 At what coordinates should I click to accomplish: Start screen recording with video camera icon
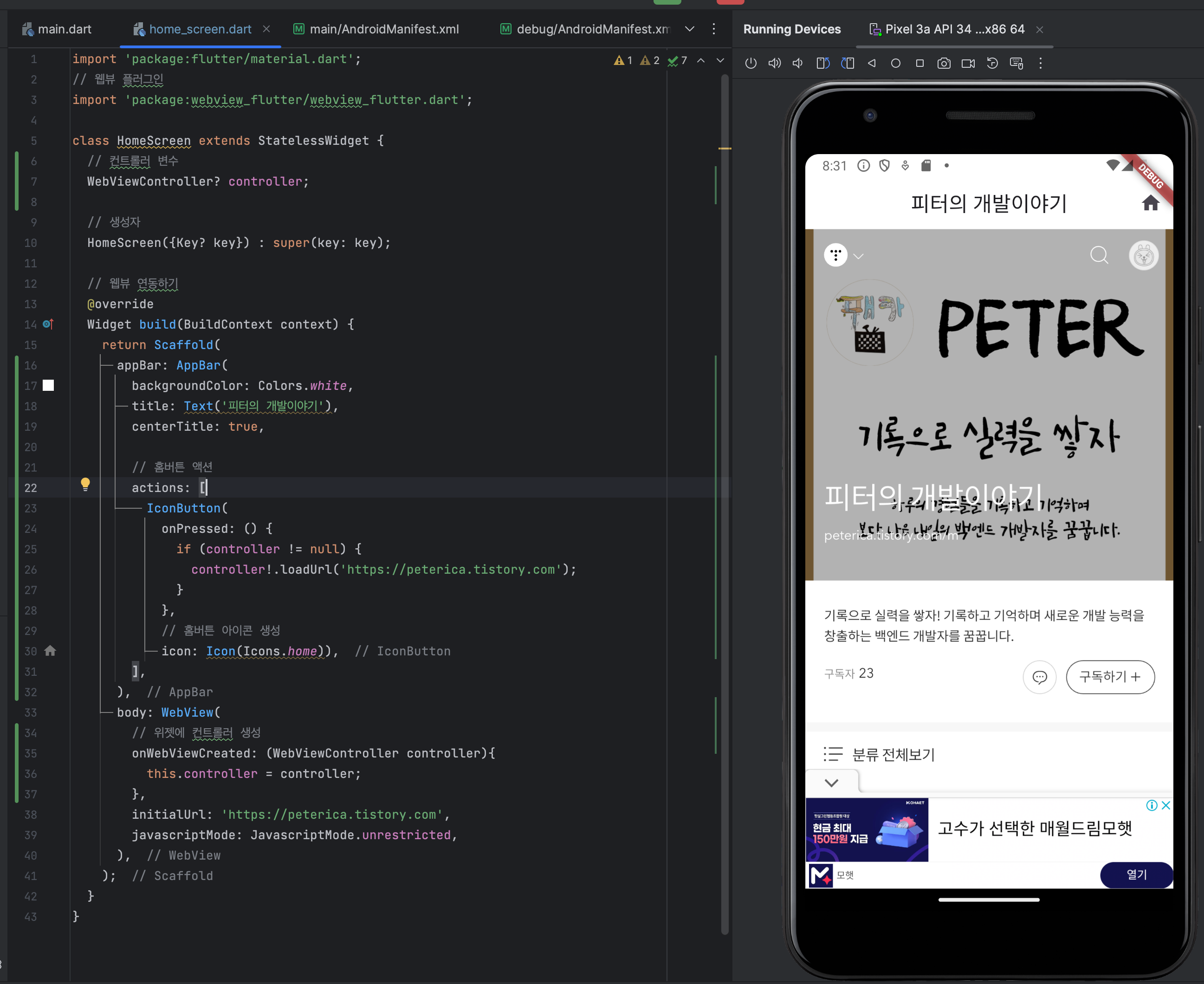(968, 63)
